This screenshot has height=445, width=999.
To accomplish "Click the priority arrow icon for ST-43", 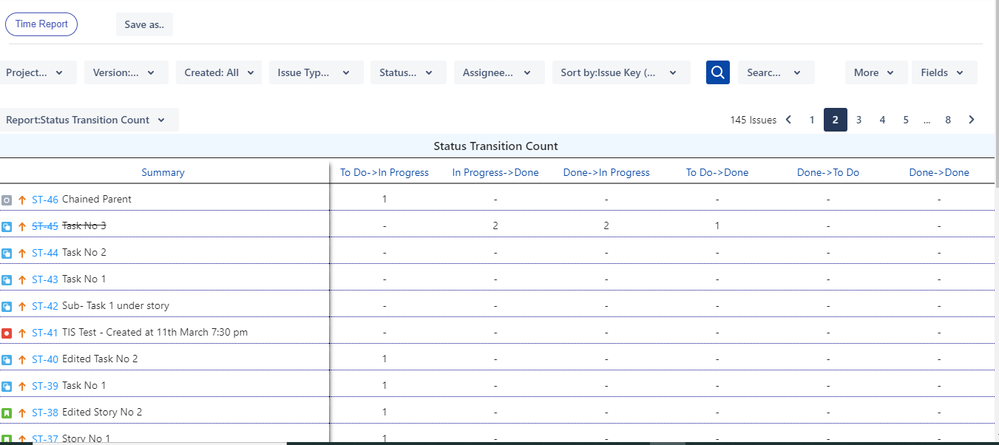I will 22,280.
